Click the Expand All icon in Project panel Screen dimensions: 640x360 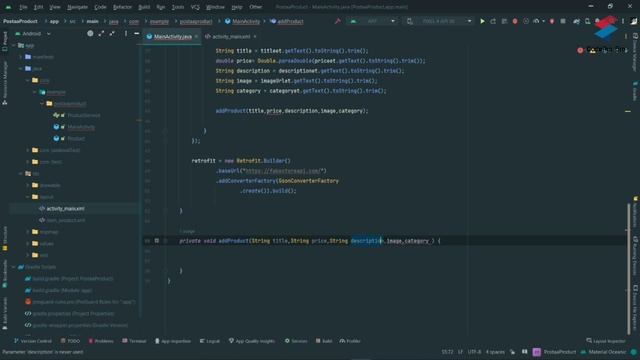click(101, 33)
